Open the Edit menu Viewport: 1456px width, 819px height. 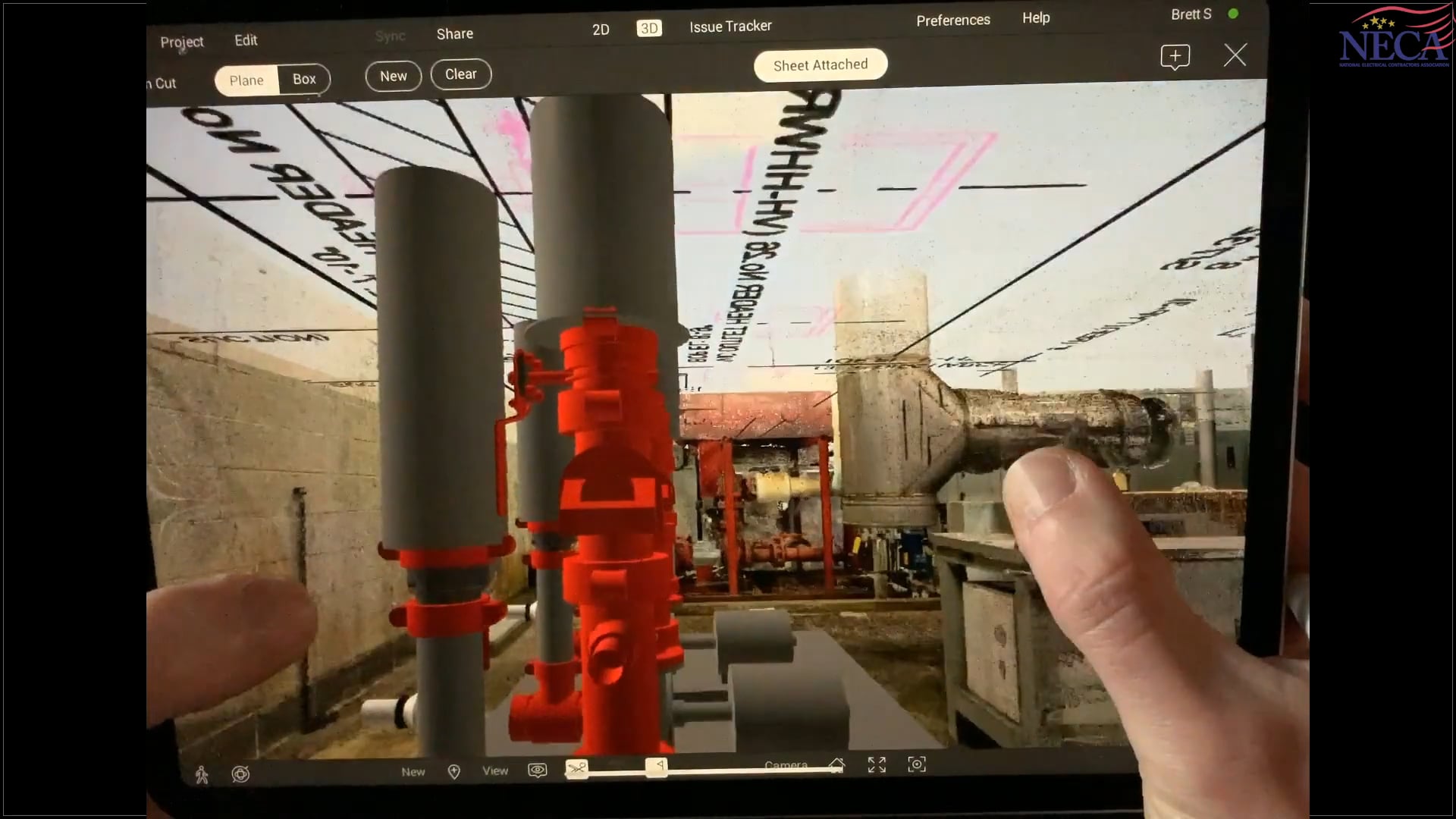(246, 40)
